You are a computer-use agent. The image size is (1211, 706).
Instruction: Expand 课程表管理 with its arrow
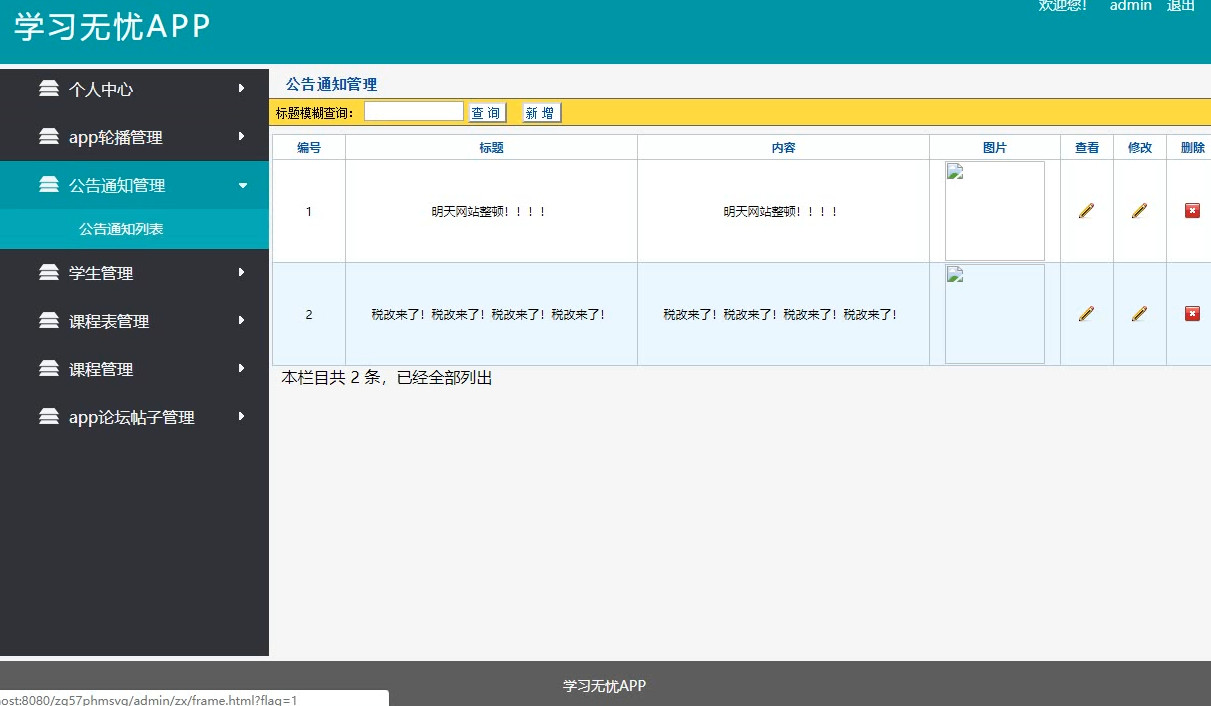(x=242, y=320)
